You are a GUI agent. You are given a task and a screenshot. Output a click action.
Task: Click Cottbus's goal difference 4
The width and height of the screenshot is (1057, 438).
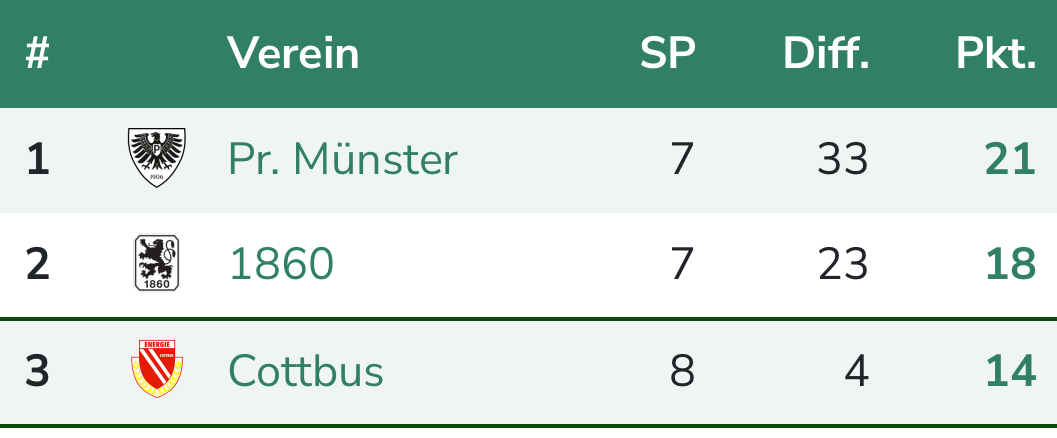(x=856, y=371)
